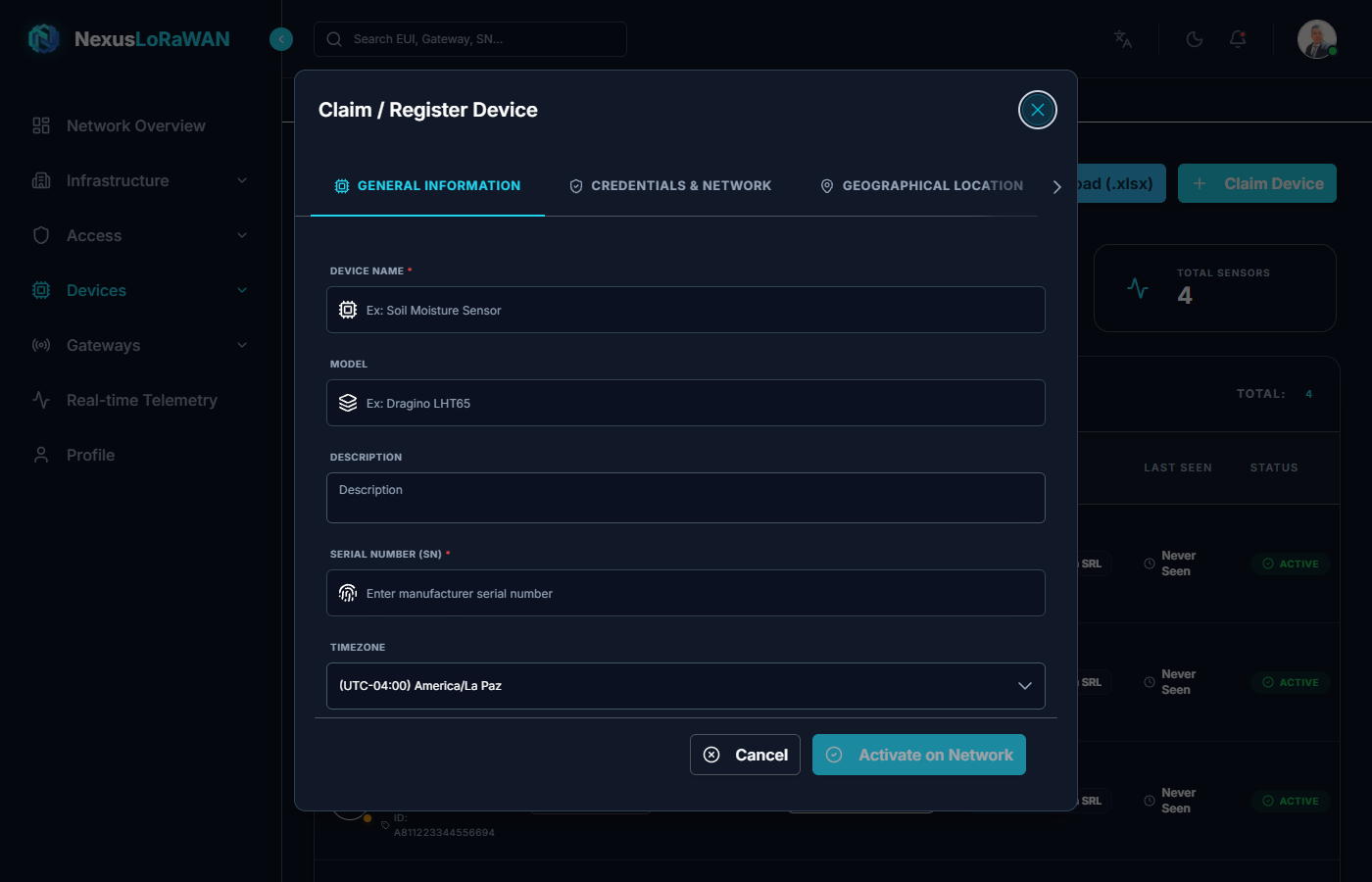This screenshot has width=1372, height=882.
Task: Focus the Search EUI, Gateway, SN field
Action: pos(470,39)
